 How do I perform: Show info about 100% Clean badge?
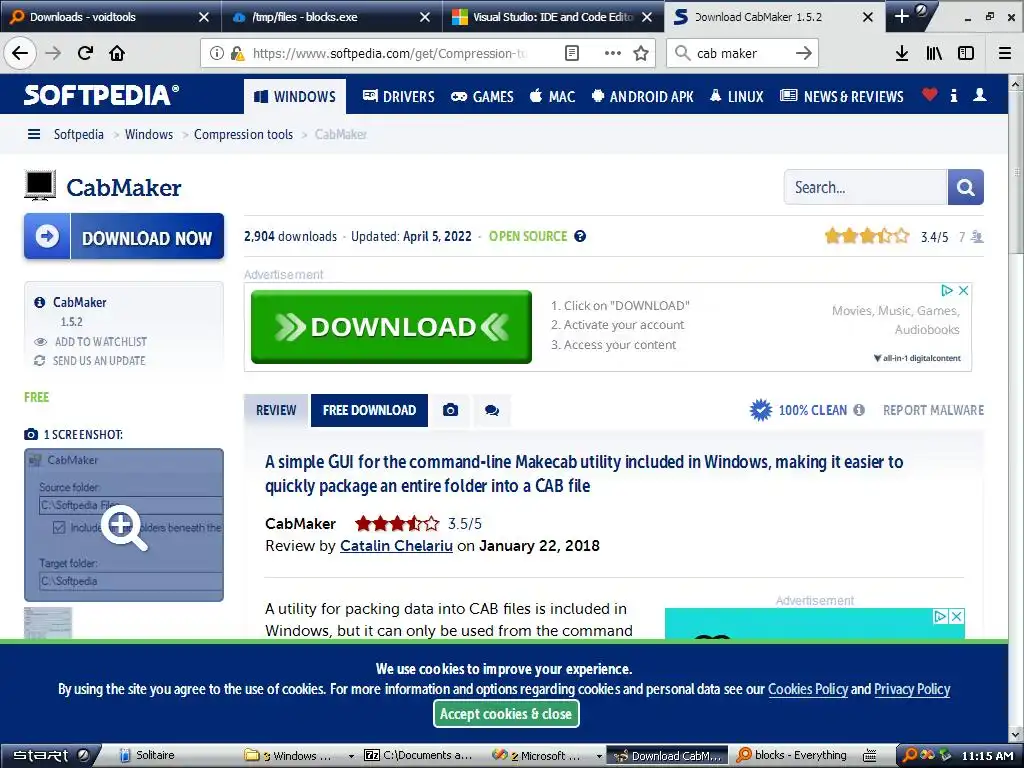pos(859,410)
